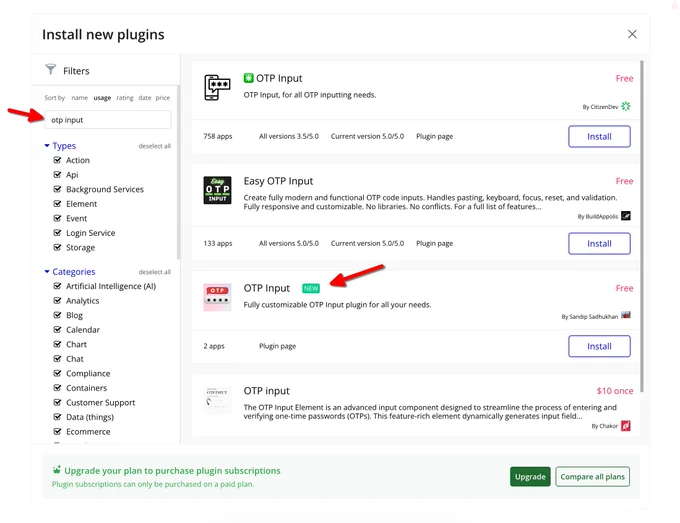Click the crown icon in the upgrade banner
Image resolution: width=680 pixels, height=523 pixels.
[x=56, y=470]
